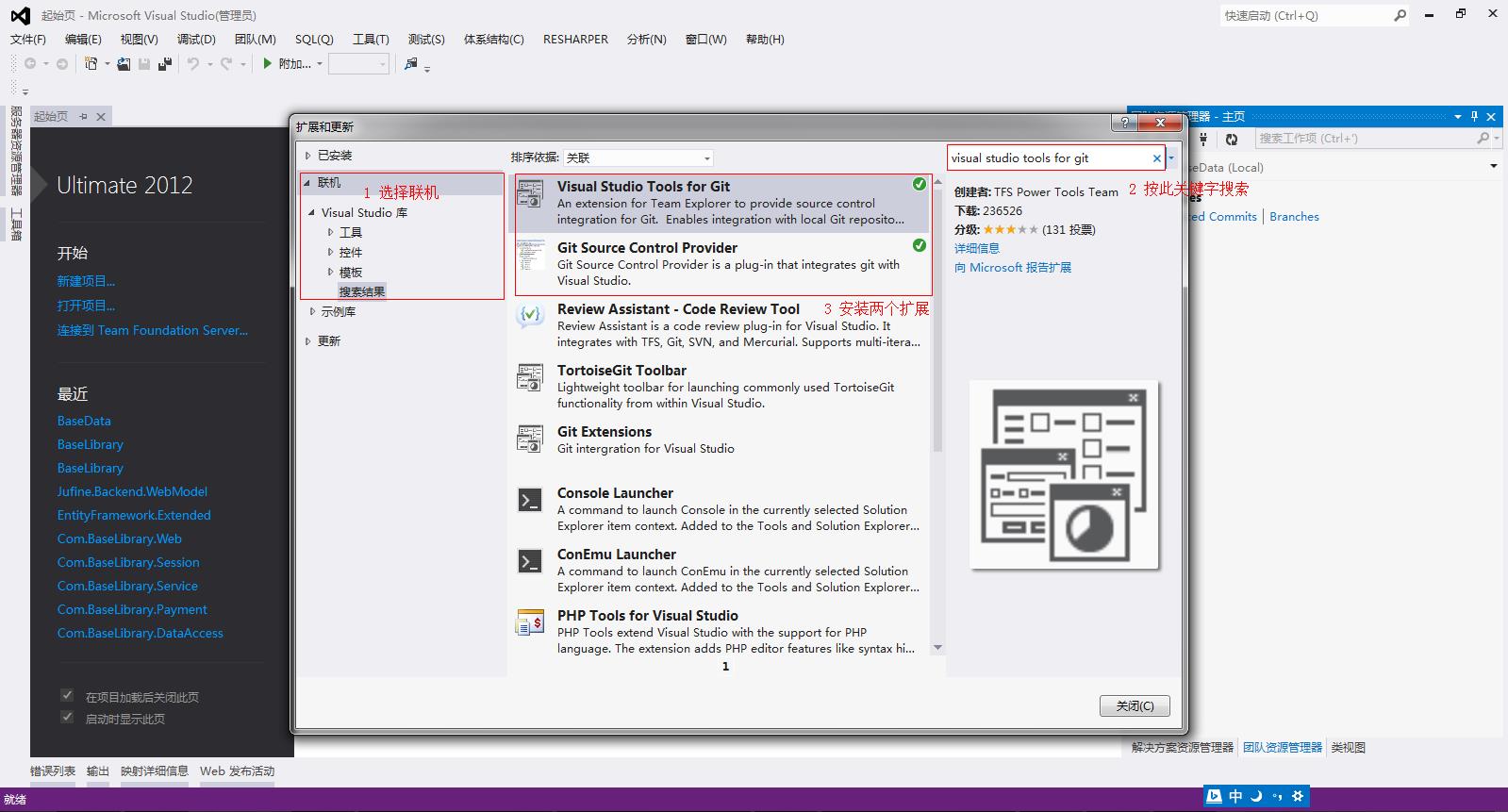Collapse the Visual Studio 库 node
The height and width of the screenshot is (812, 1508).
[312, 213]
